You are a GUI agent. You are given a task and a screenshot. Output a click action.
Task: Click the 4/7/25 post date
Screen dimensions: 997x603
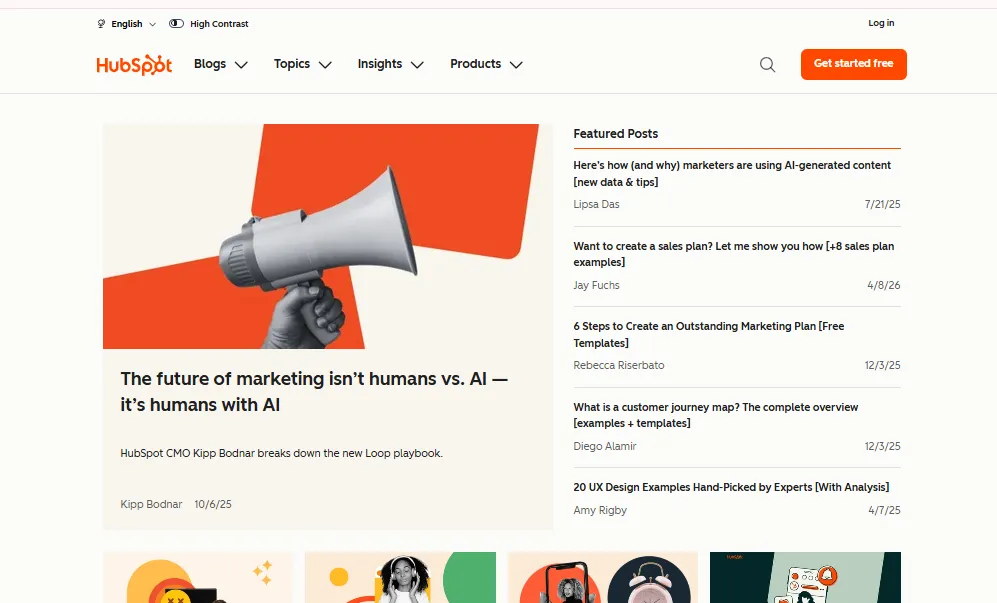(x=884, y=510)
